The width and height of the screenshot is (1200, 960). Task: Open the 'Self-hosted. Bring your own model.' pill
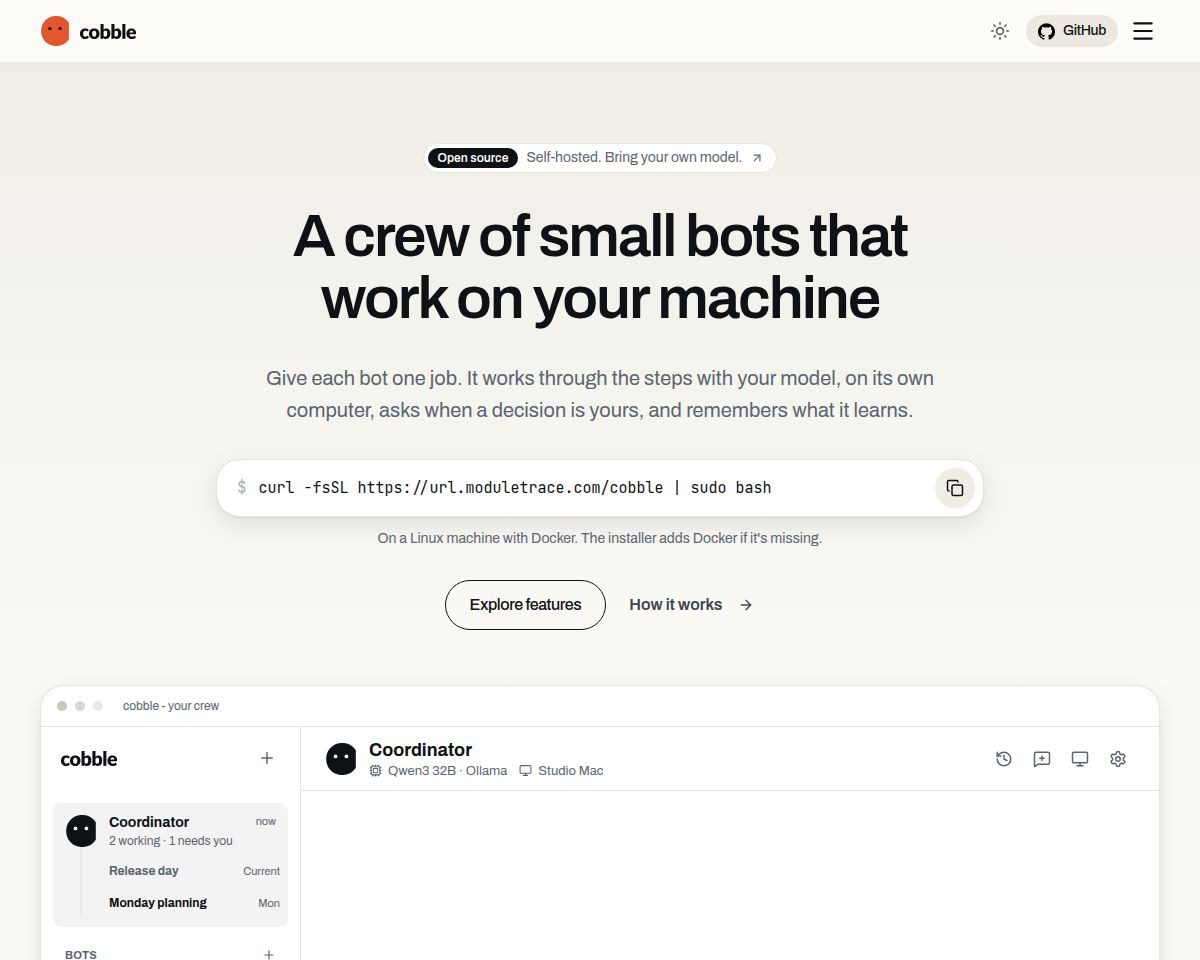tap(600, 158)
